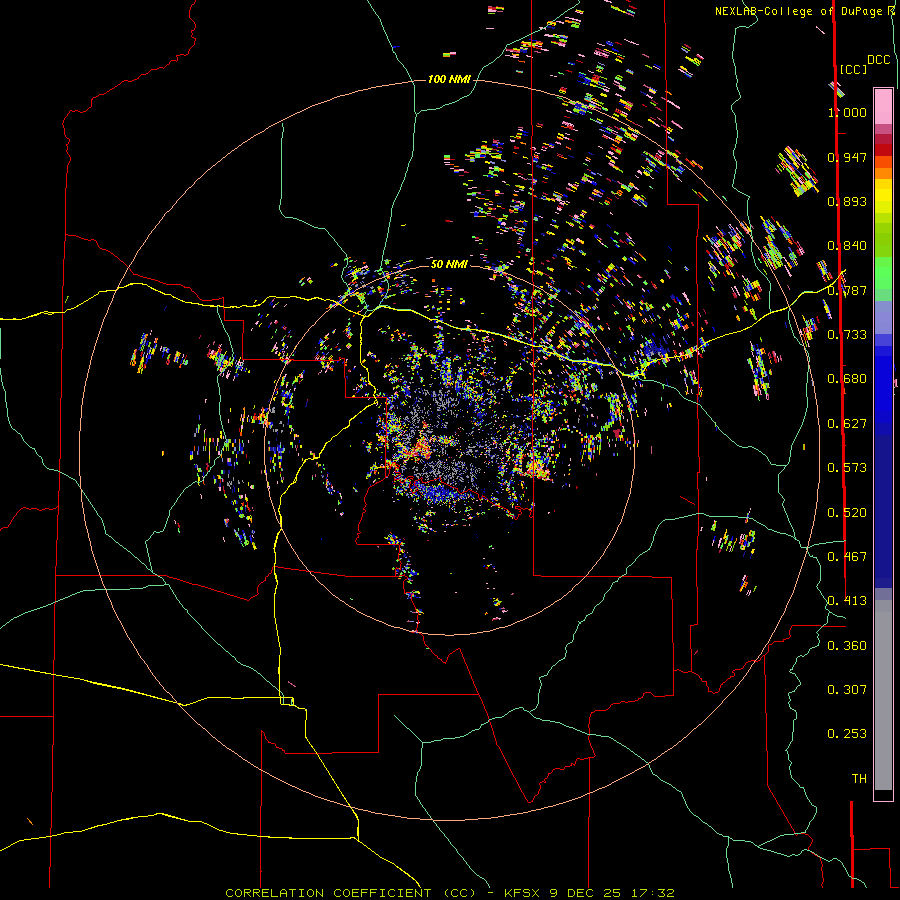
Task: Click the 0.467 scale value
Action: tap(847, 557)
